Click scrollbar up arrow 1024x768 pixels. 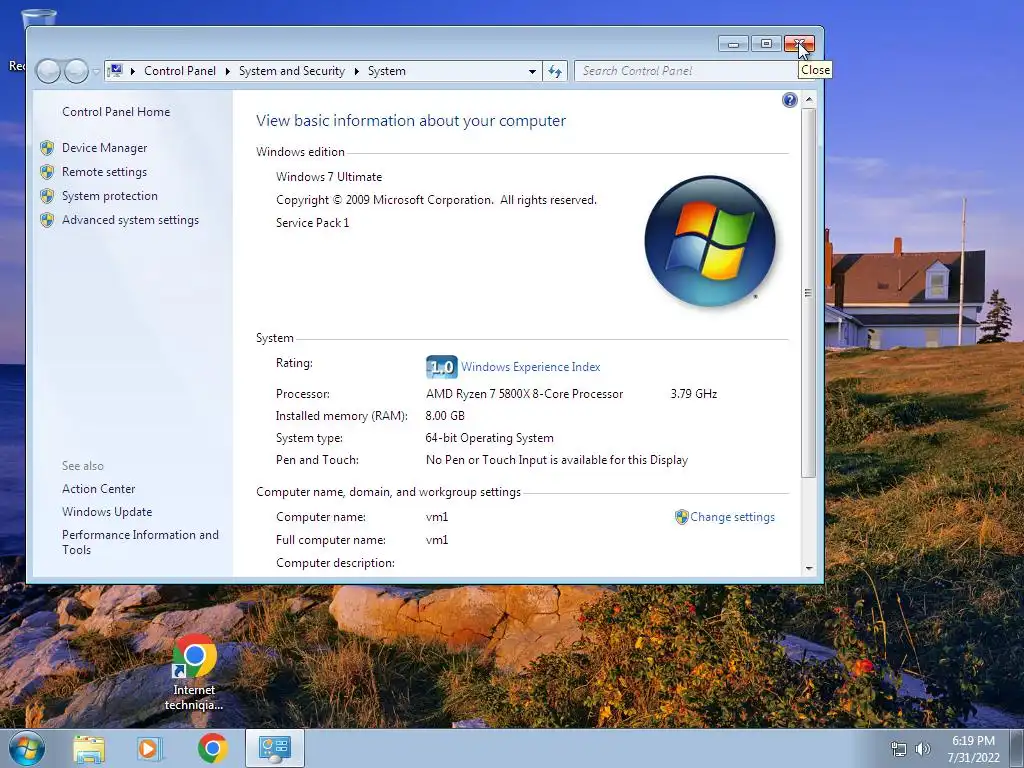coord(809,100)
